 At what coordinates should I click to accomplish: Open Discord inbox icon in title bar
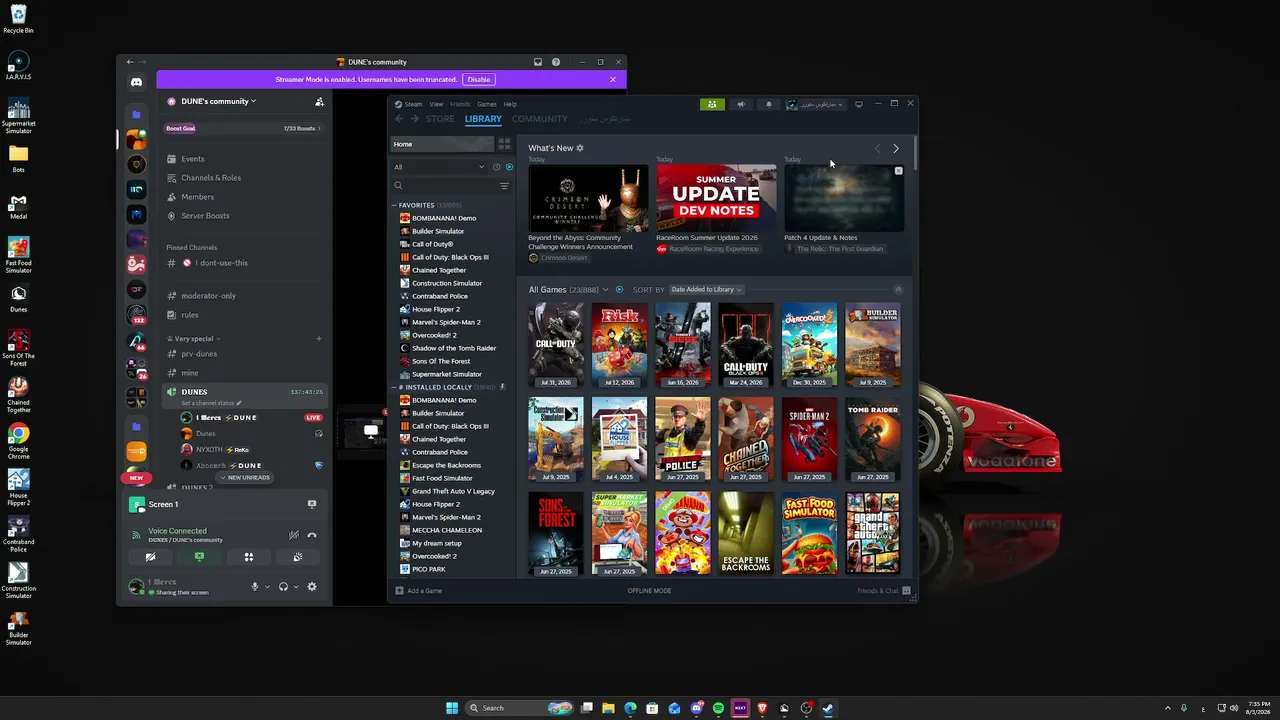point(538,62)
